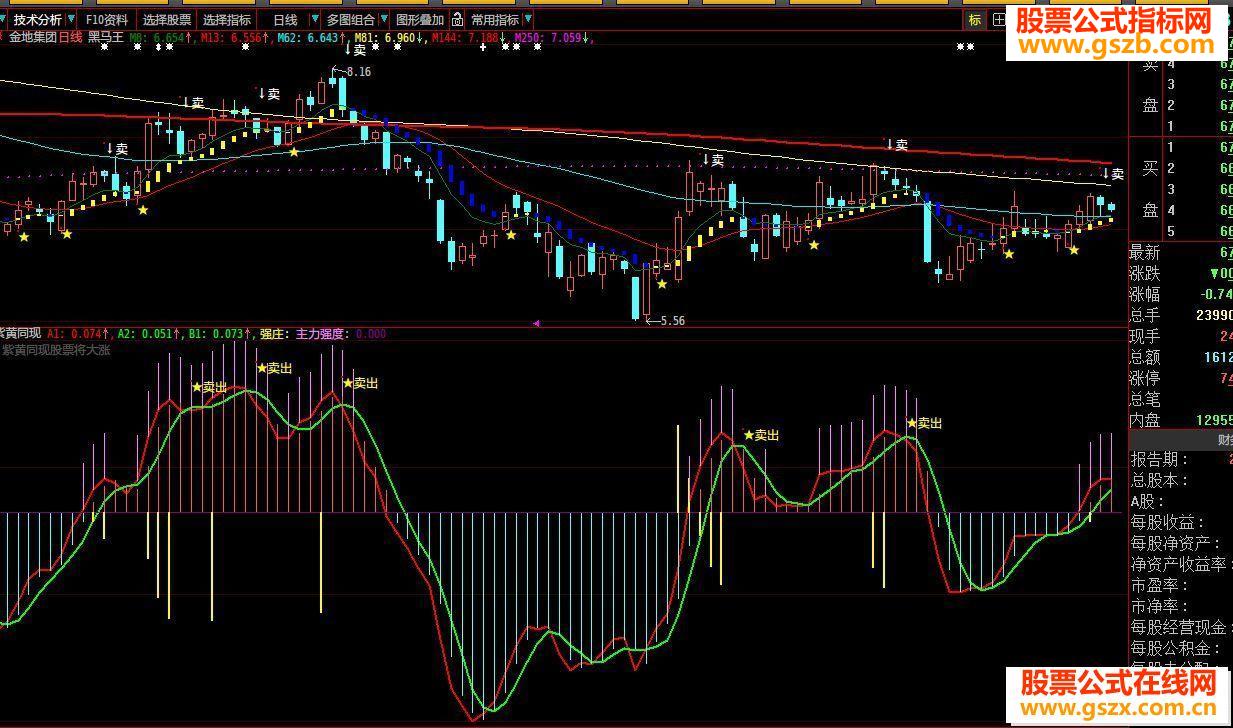Click the 总手 total volume row

tap(1181, 315)
